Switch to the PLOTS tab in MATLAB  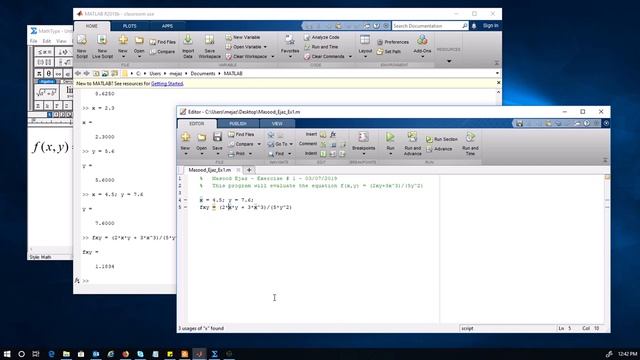[x=129, y=26]
